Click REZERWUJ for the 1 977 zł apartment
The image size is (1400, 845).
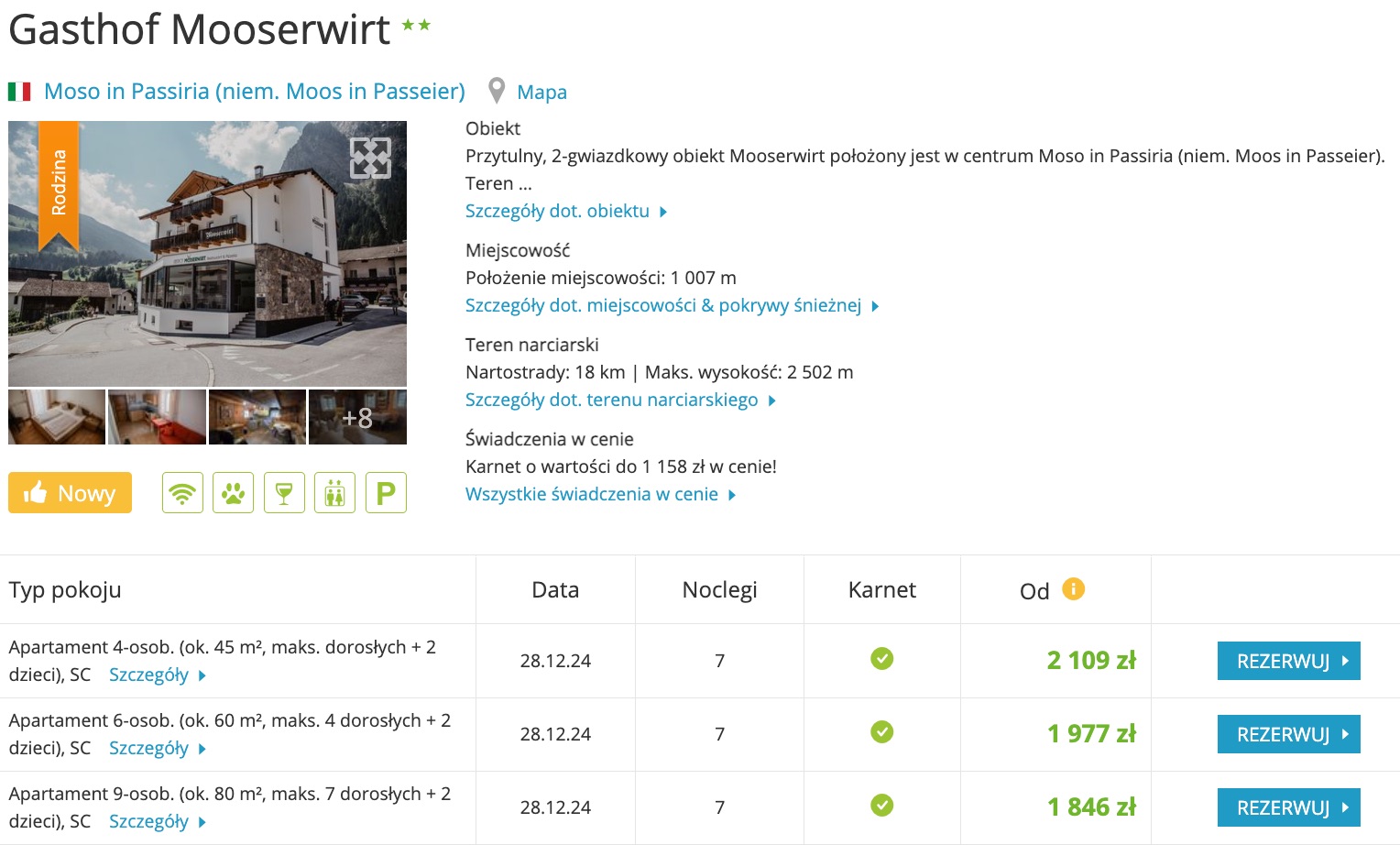pyautogui.click(x=1288, y=734)
